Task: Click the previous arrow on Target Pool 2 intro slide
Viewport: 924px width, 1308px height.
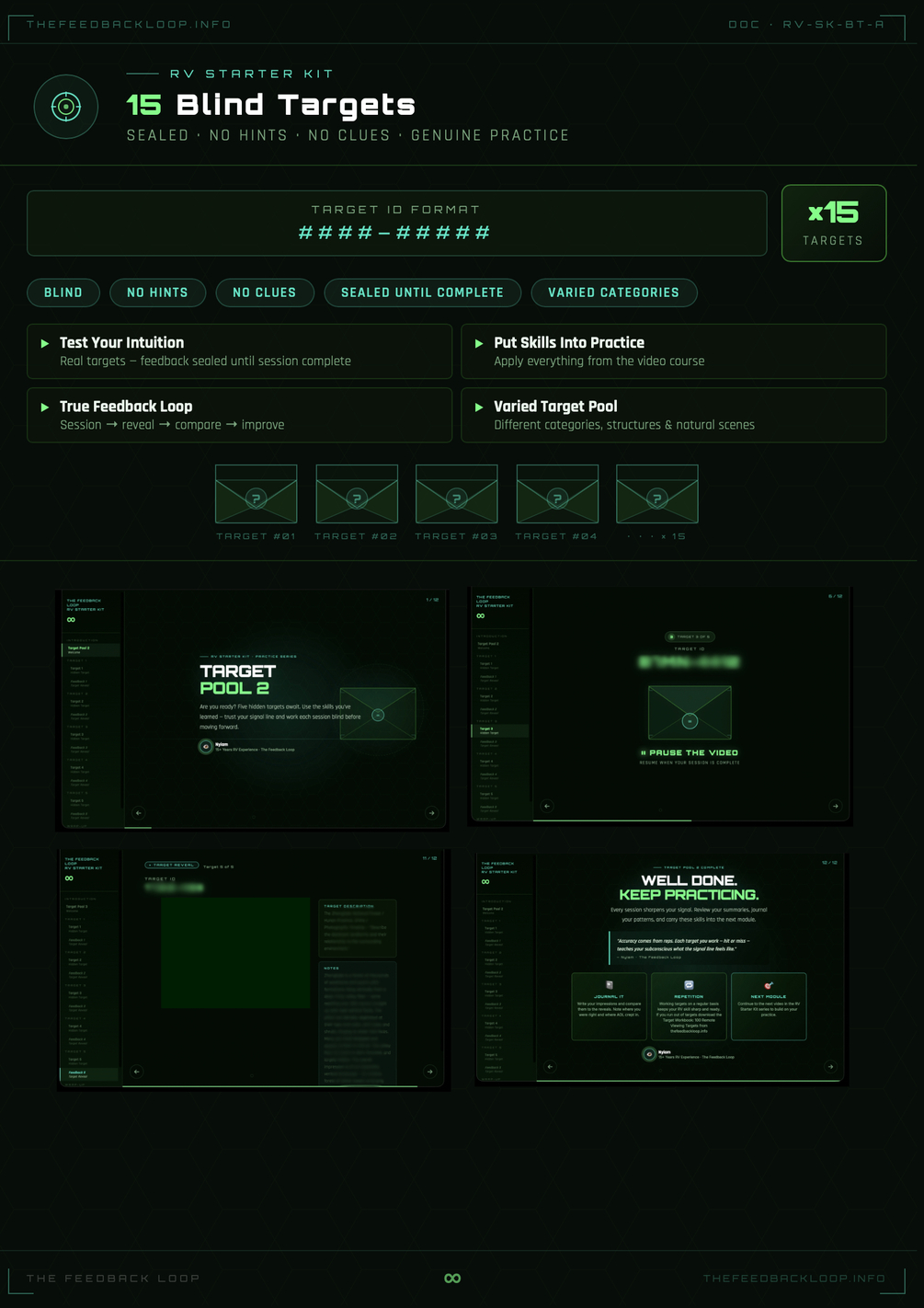Action: coord(139,812)
